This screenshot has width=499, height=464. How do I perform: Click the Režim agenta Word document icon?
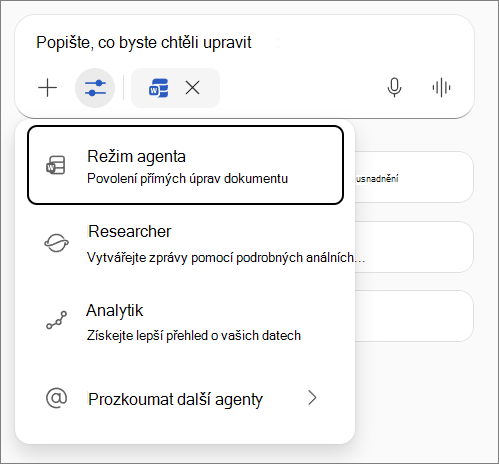56,165
